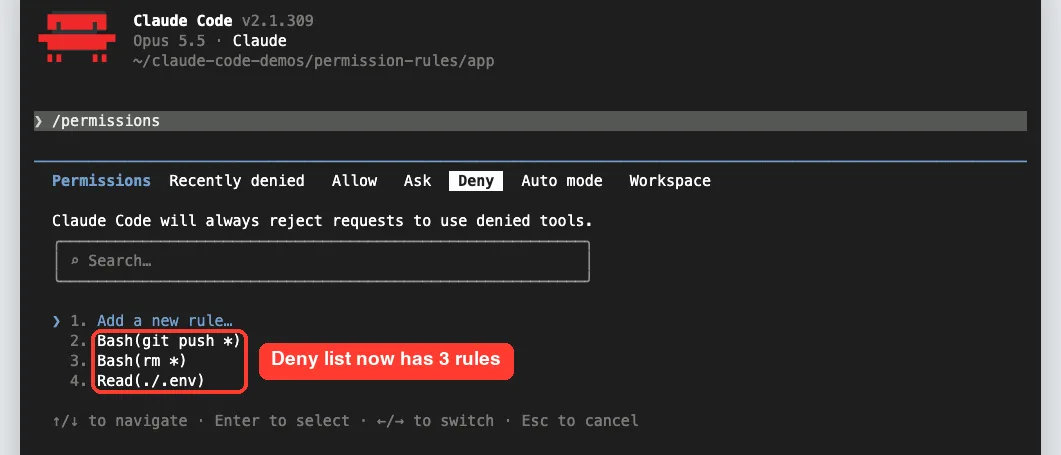Focus the Search… rules input box
The width and height of the screenshot is (1061, 455).
click(323, 261)
